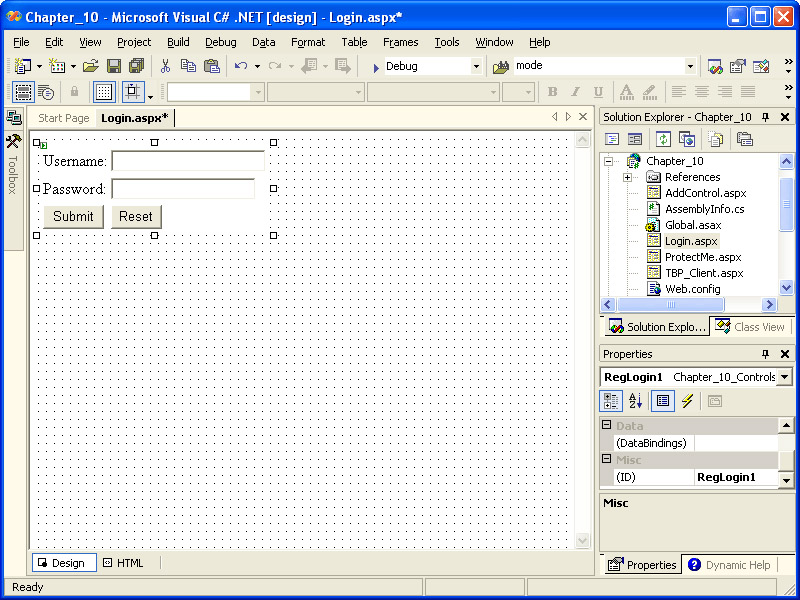The height and width of the screenshot is (600, 800).
Task: Open the Debug configuration dropdown
Action: tap(476, 66)
